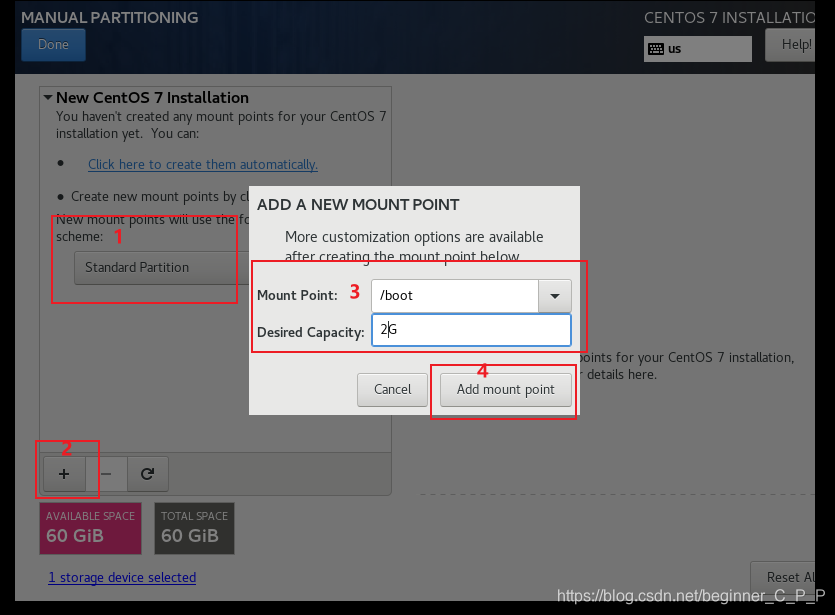Click the plus add mount point icon
835x615 pixels.
click(64, 474)
